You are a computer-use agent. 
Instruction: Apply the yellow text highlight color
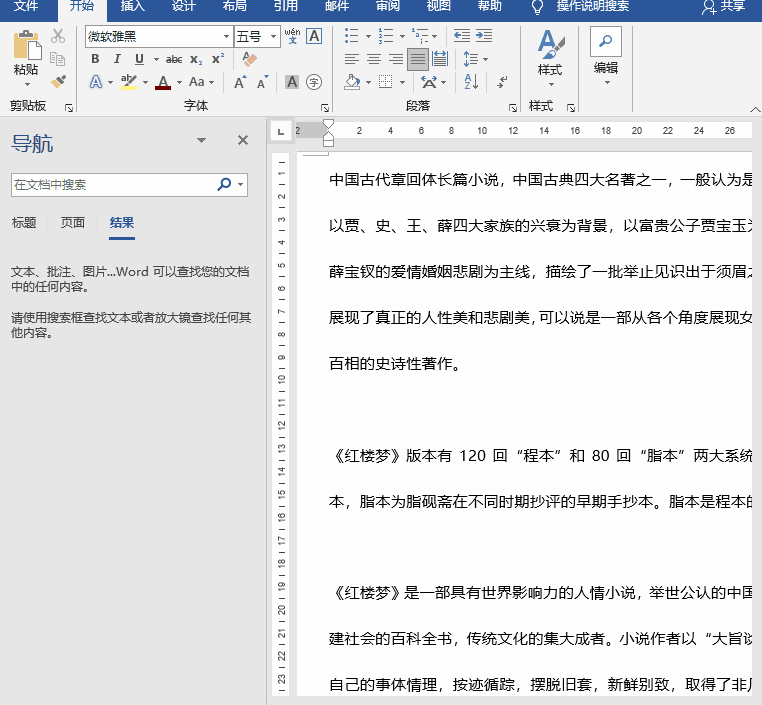[x=128, y=82]
